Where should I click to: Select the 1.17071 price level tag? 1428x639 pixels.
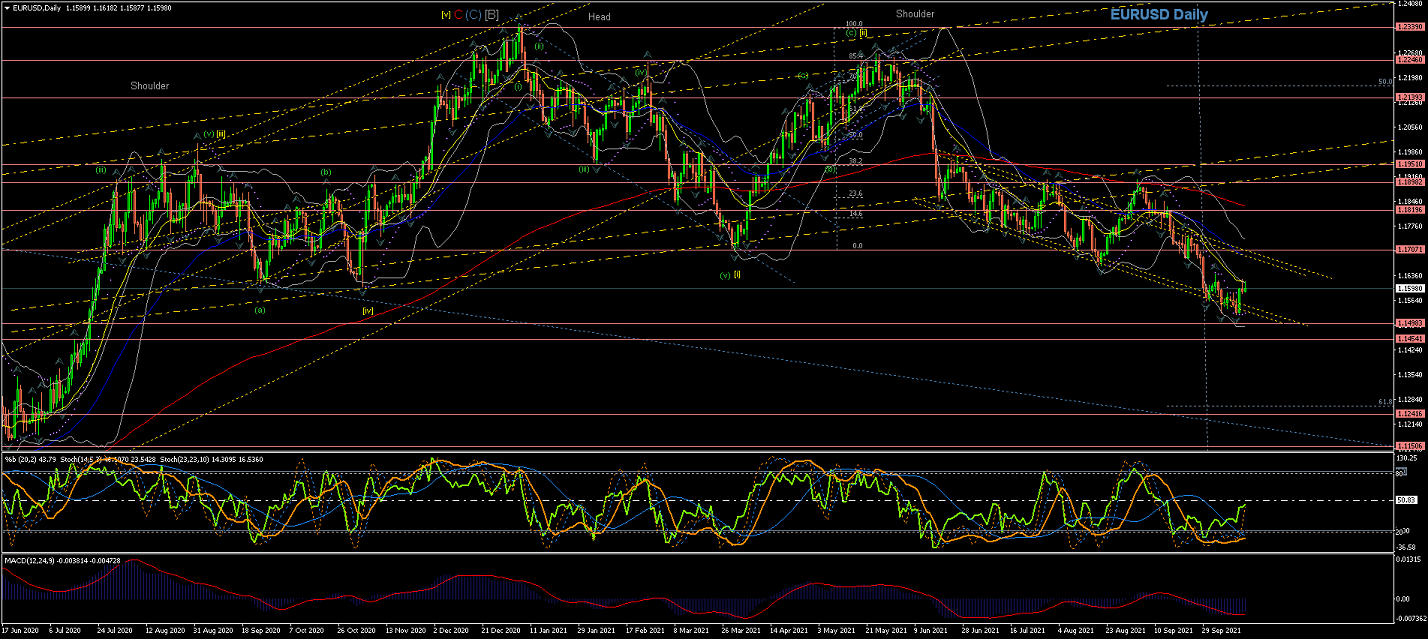point(1410,250)
